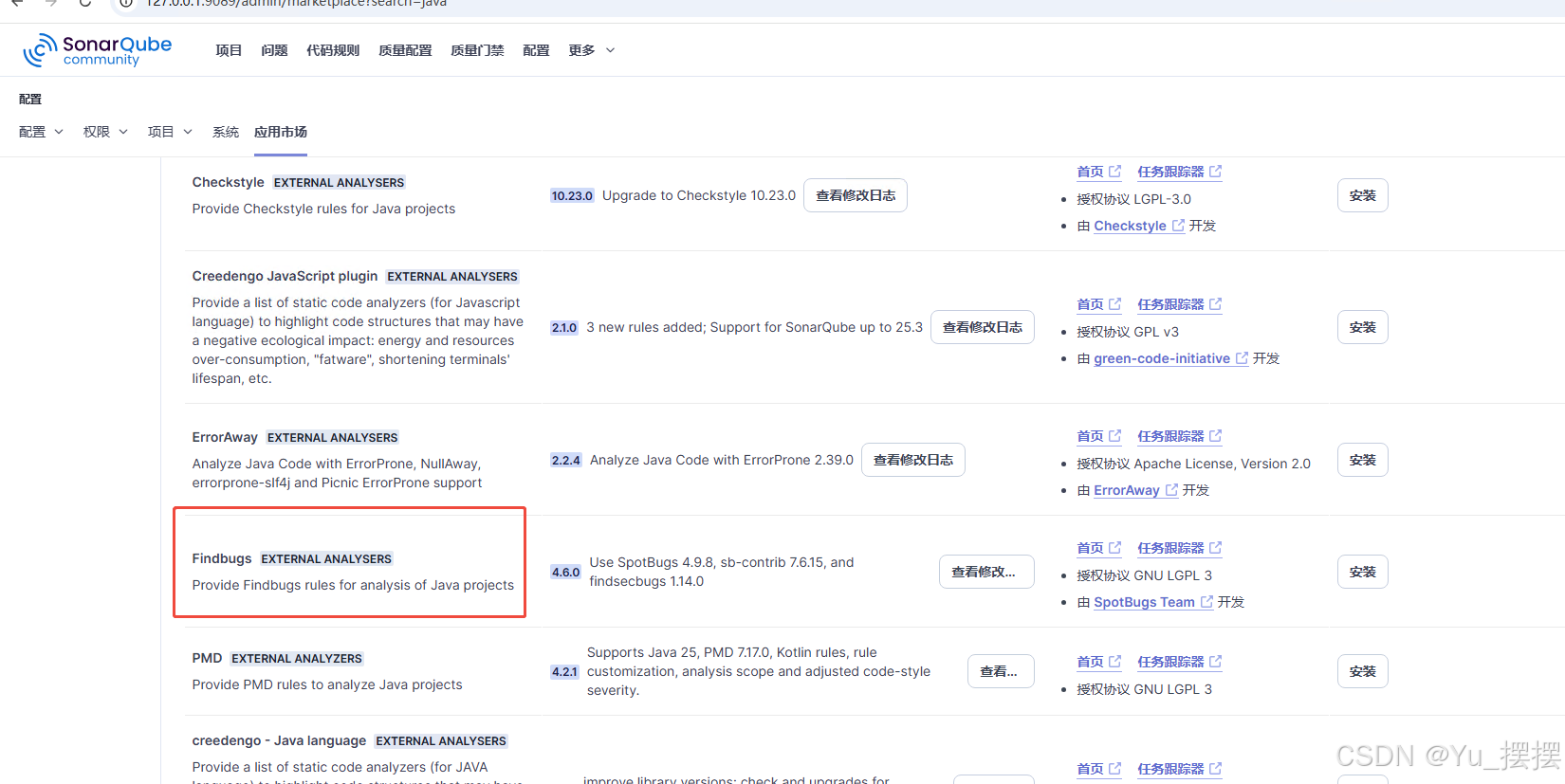Install the Checkstyle plugin
The width and height of the screenshot is (1565, 784).
pos(1363,195)
